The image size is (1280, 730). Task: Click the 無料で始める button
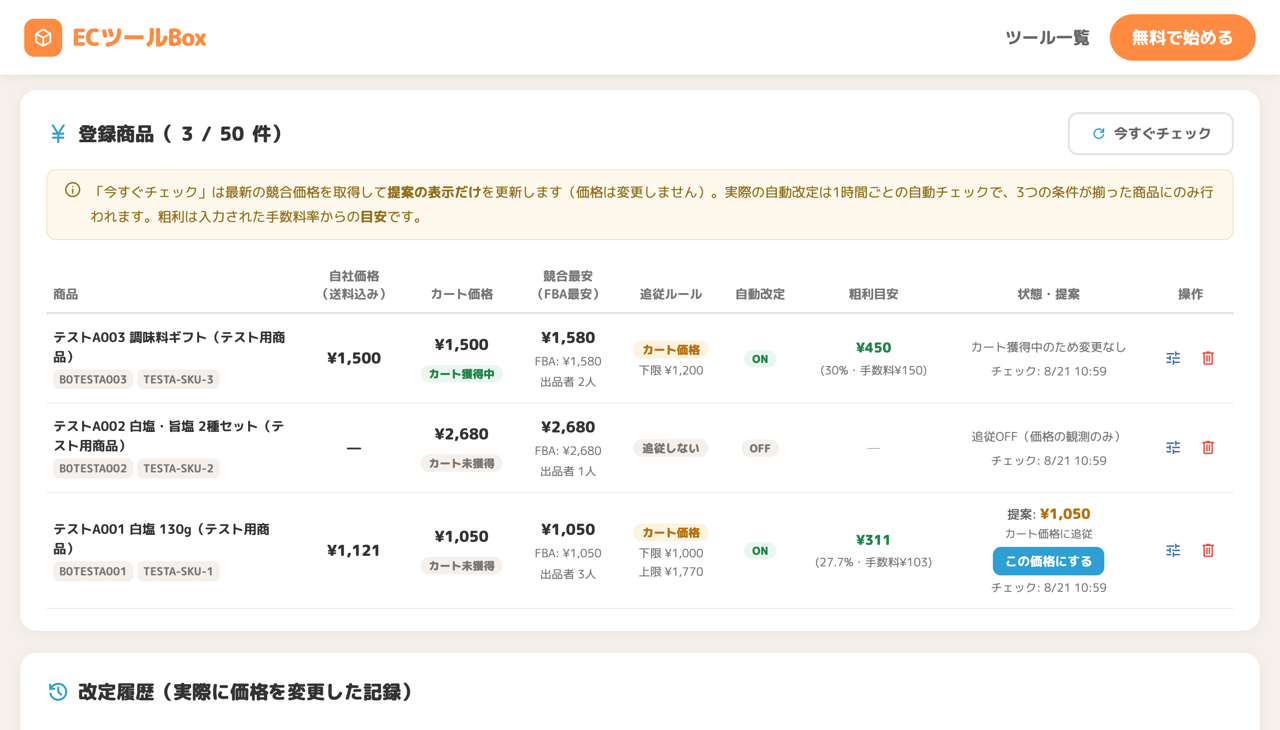[x=1182, y=38]
